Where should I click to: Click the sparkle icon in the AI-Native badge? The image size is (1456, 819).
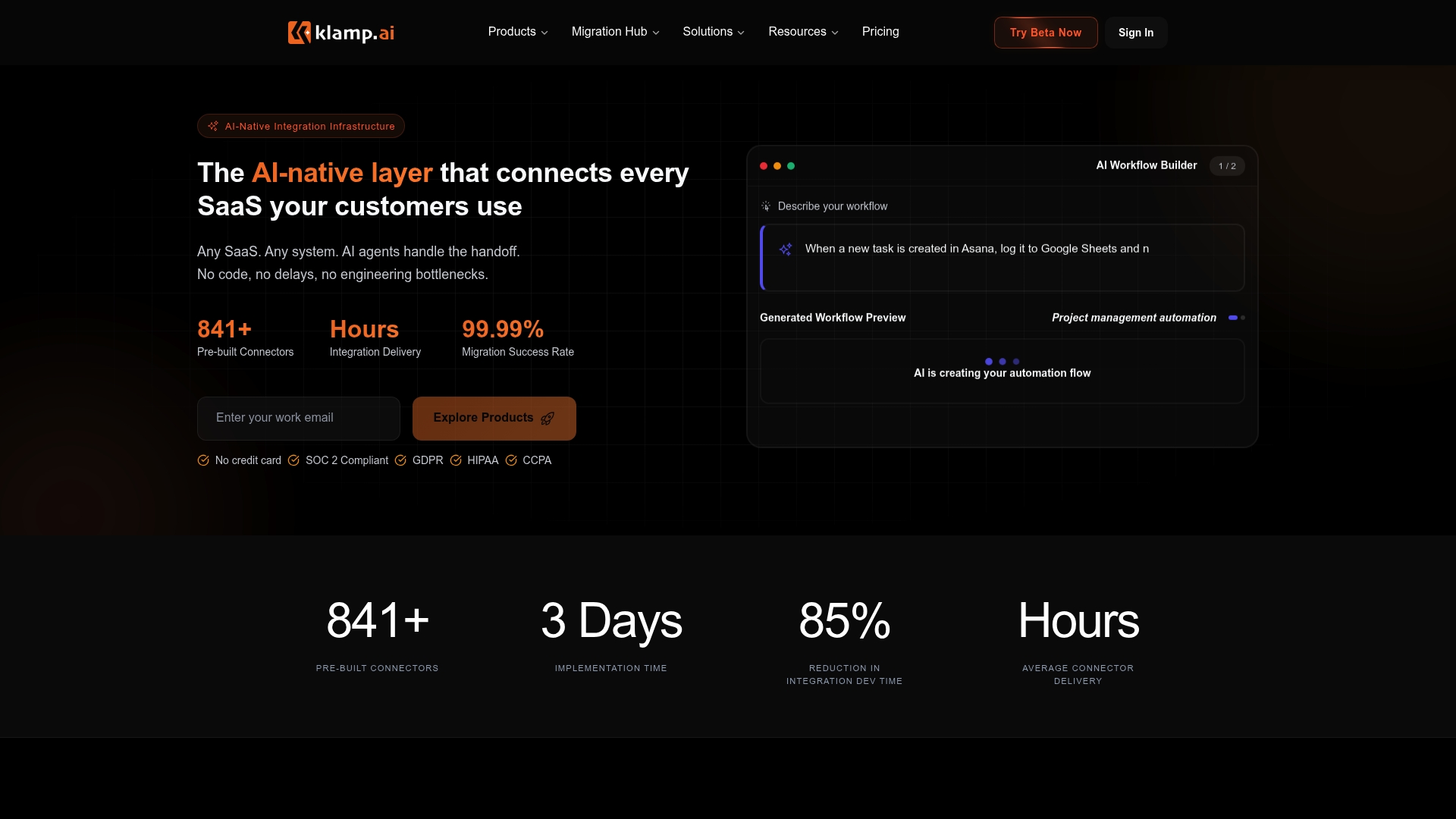coord(213,126)
